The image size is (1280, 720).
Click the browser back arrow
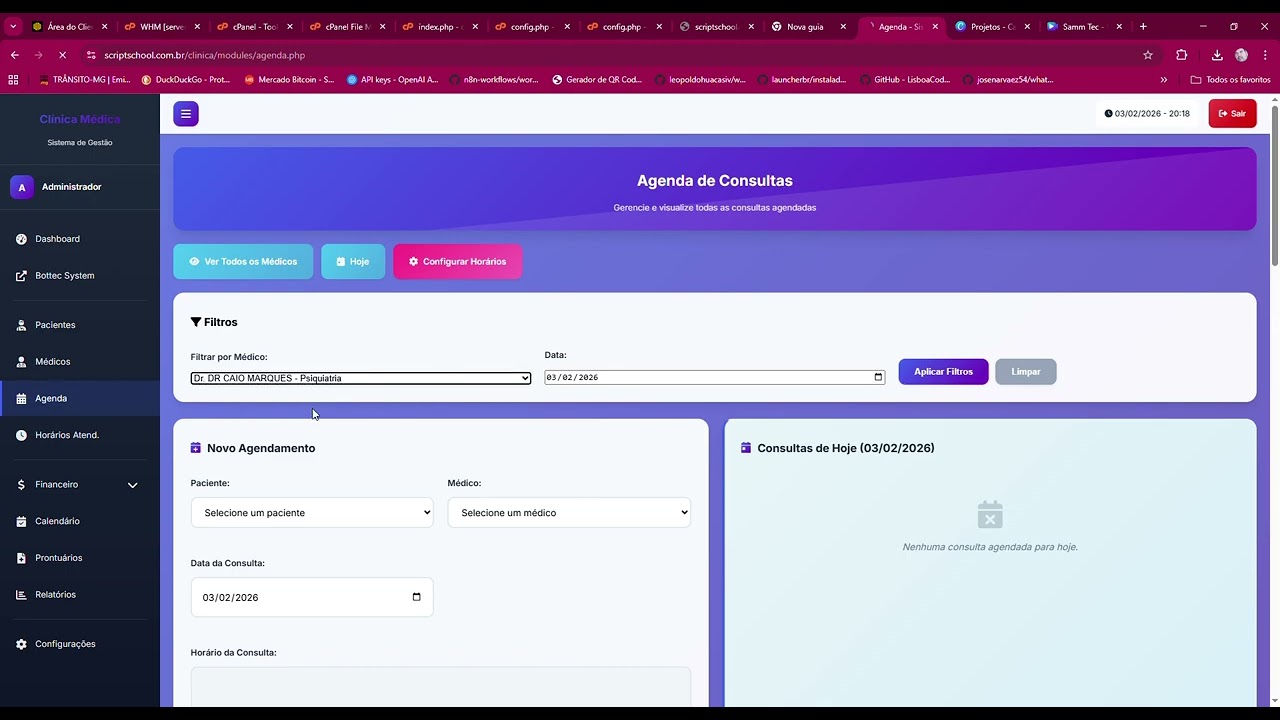pyautogui.click(x=14, y=55)
